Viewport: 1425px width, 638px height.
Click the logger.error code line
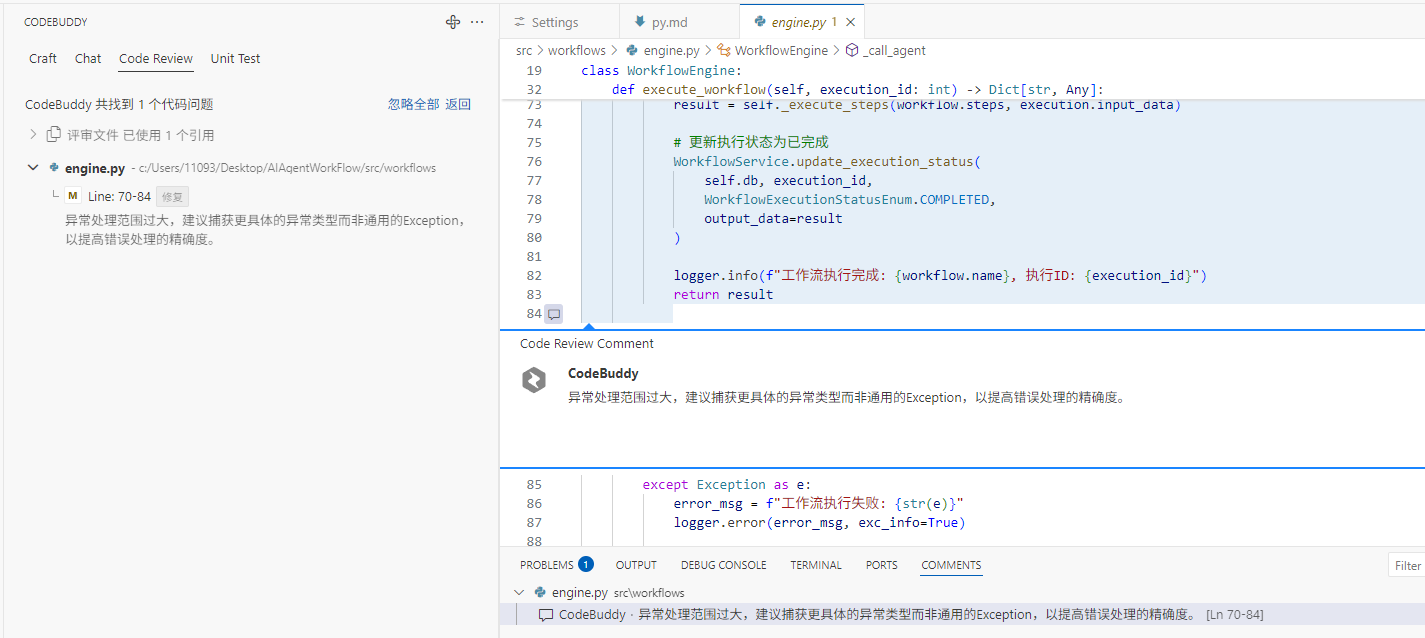819,522
